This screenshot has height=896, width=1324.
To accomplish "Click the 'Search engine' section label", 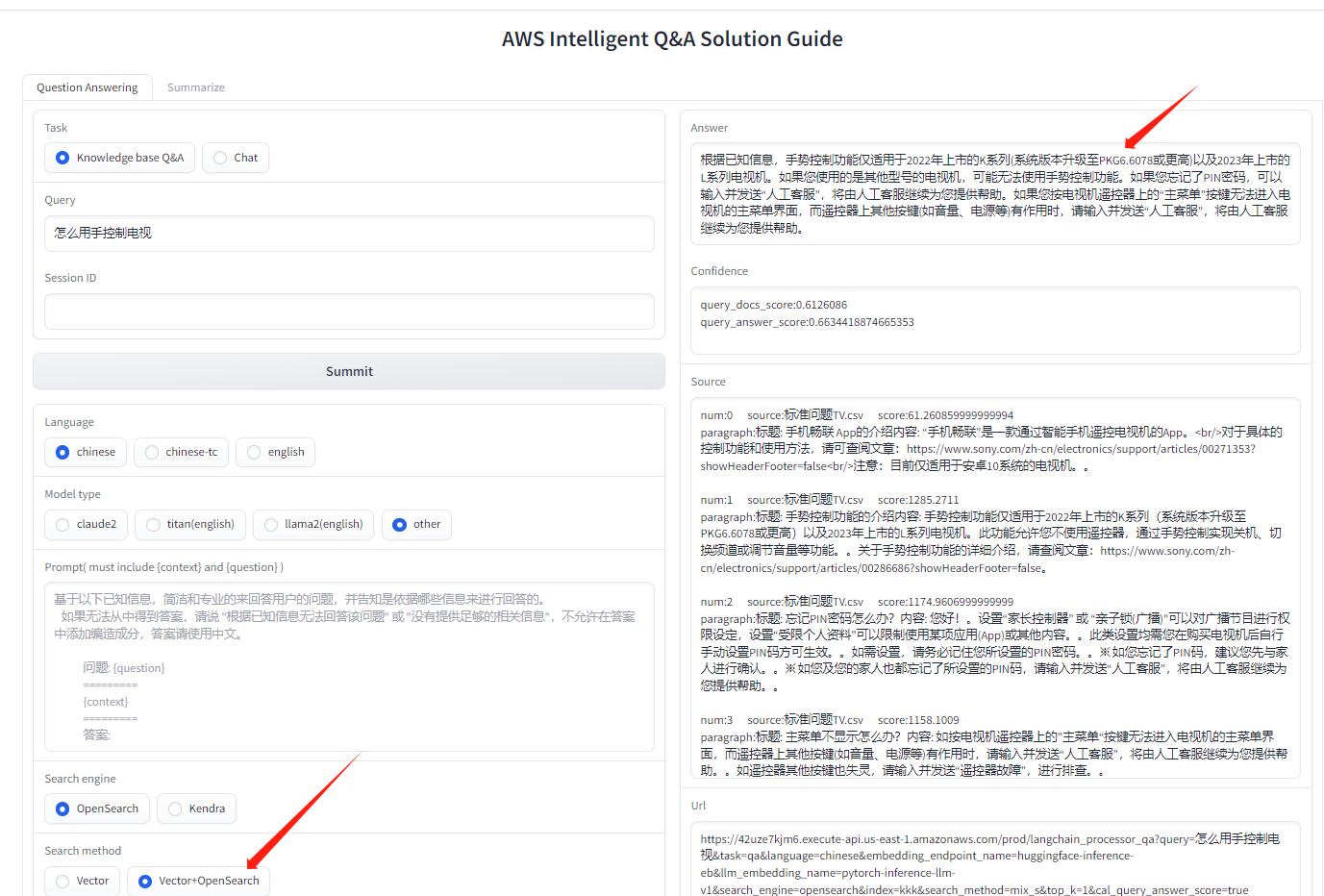I will [x=80, y=779].
